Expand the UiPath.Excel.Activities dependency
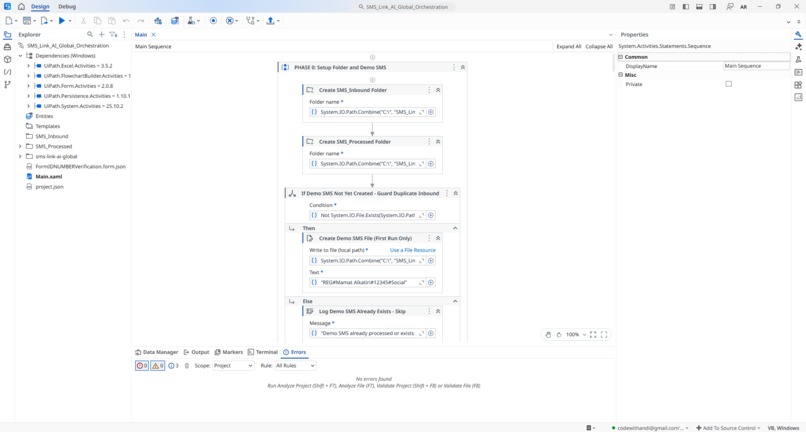Image resolution: width=806 pixels, height=432 pixels. 29,66
